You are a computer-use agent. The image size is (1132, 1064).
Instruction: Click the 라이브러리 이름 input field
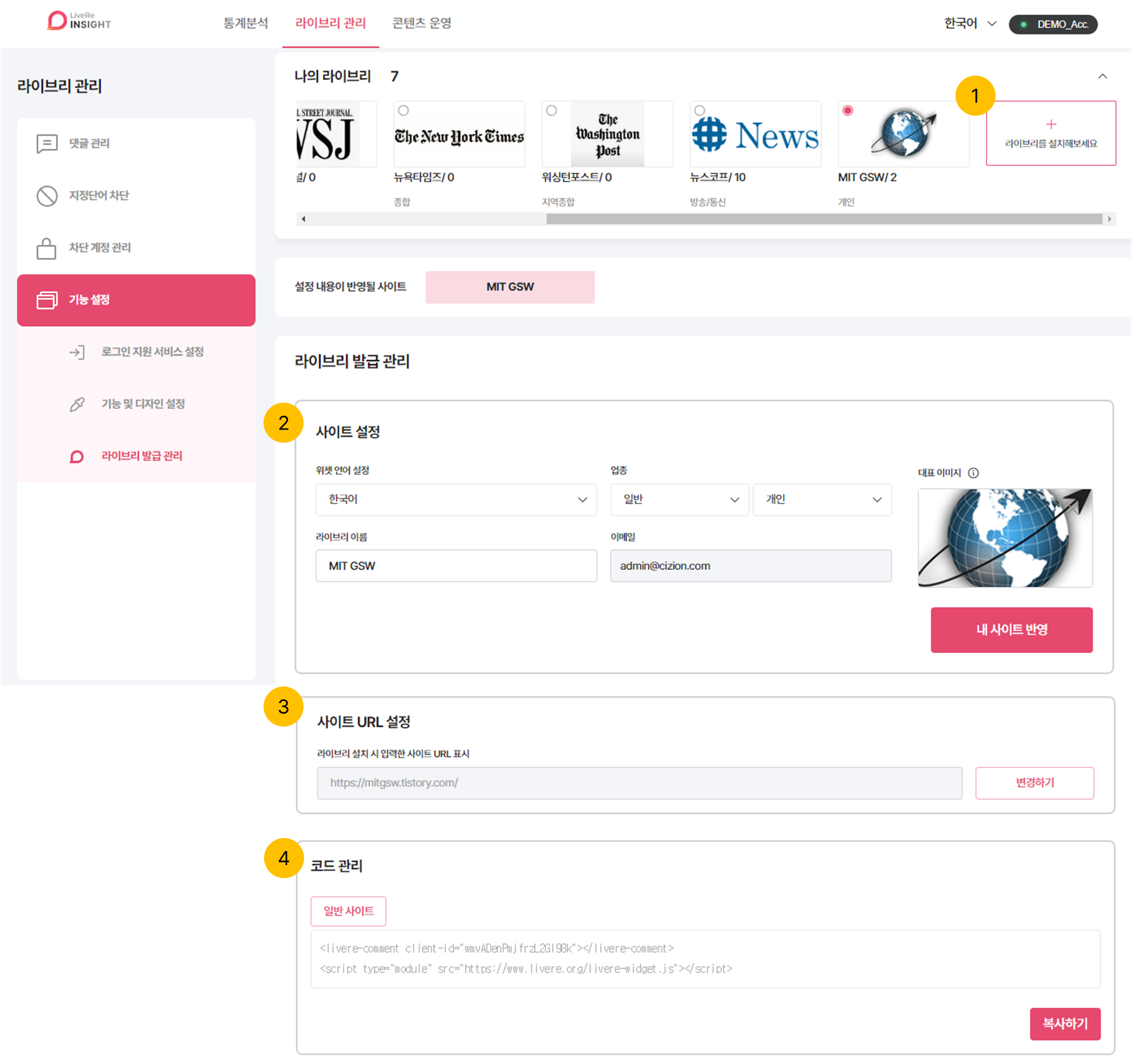[x=456, y=566]
